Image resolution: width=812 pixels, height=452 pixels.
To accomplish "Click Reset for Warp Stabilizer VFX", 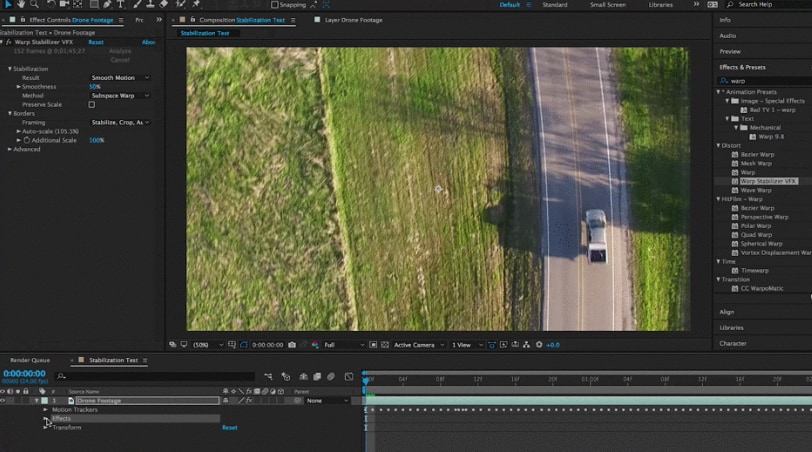I will pyautogui.click(x=96, y=42).
